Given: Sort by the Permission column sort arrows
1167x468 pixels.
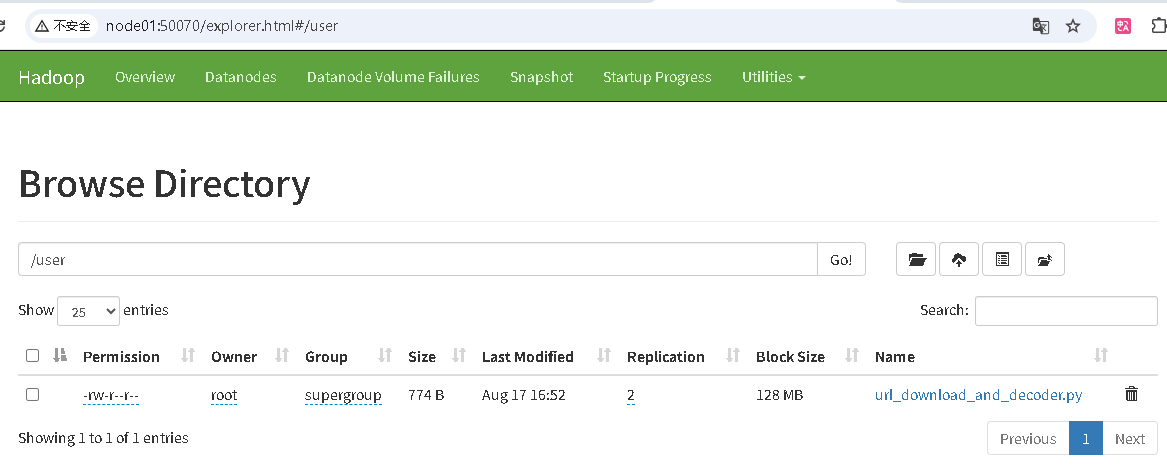Looking at the screenshot, I should pyautogui.click(x=188, y=356).
